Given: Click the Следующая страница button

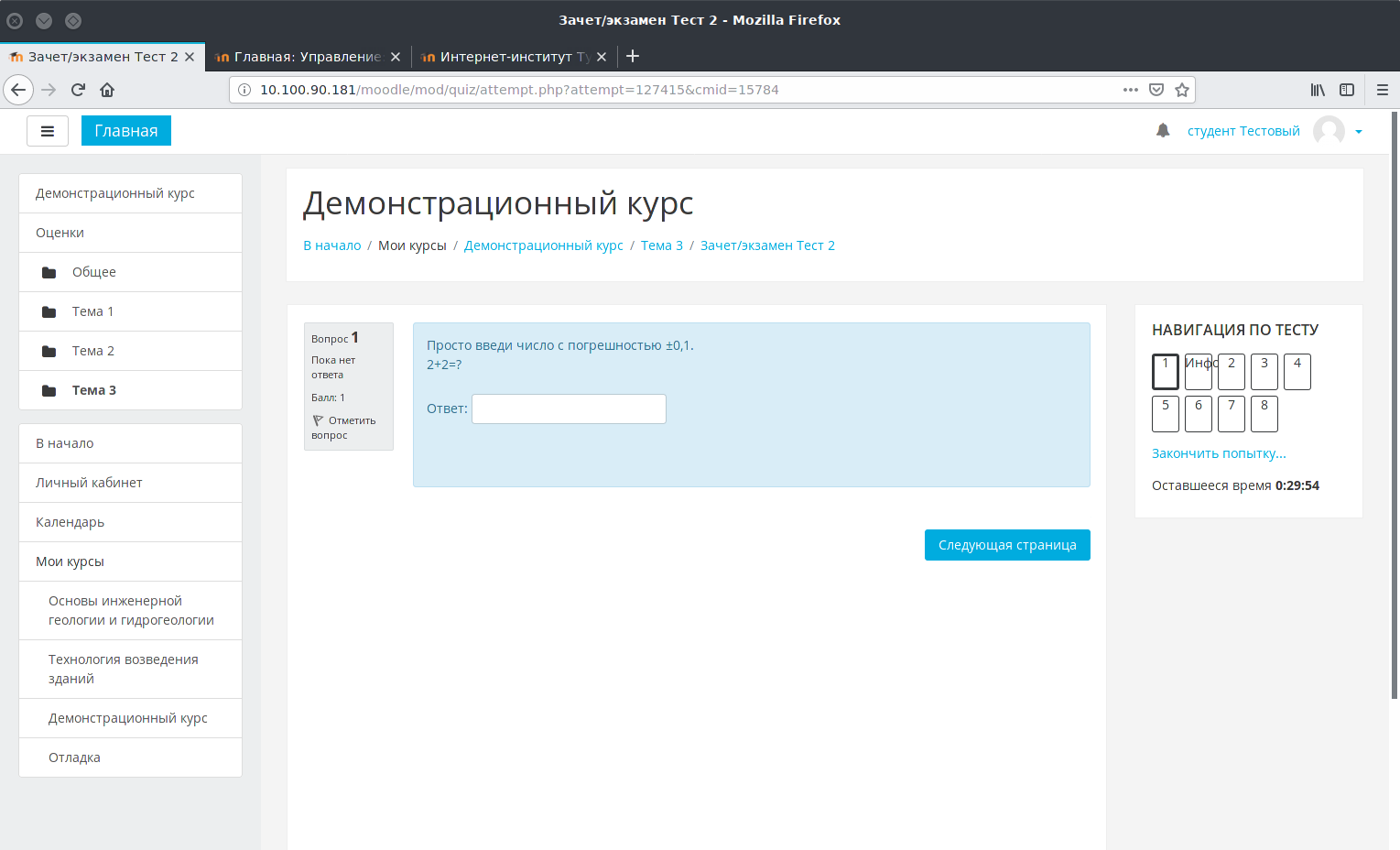Looking at the screenshot, I should [x=1007, y=545].
